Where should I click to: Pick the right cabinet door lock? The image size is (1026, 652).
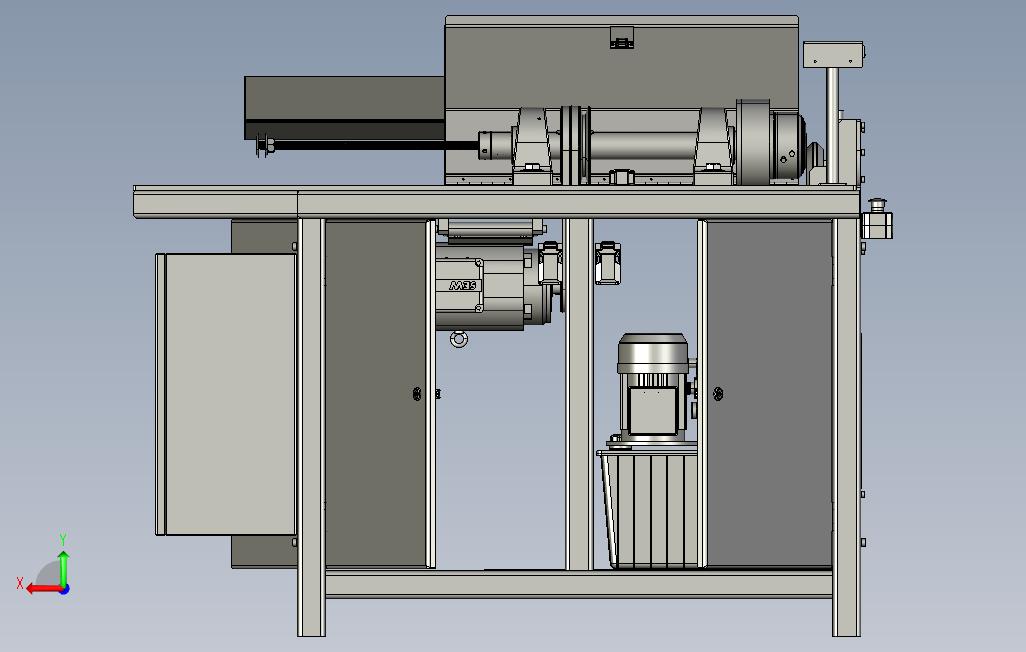(718, 393)
